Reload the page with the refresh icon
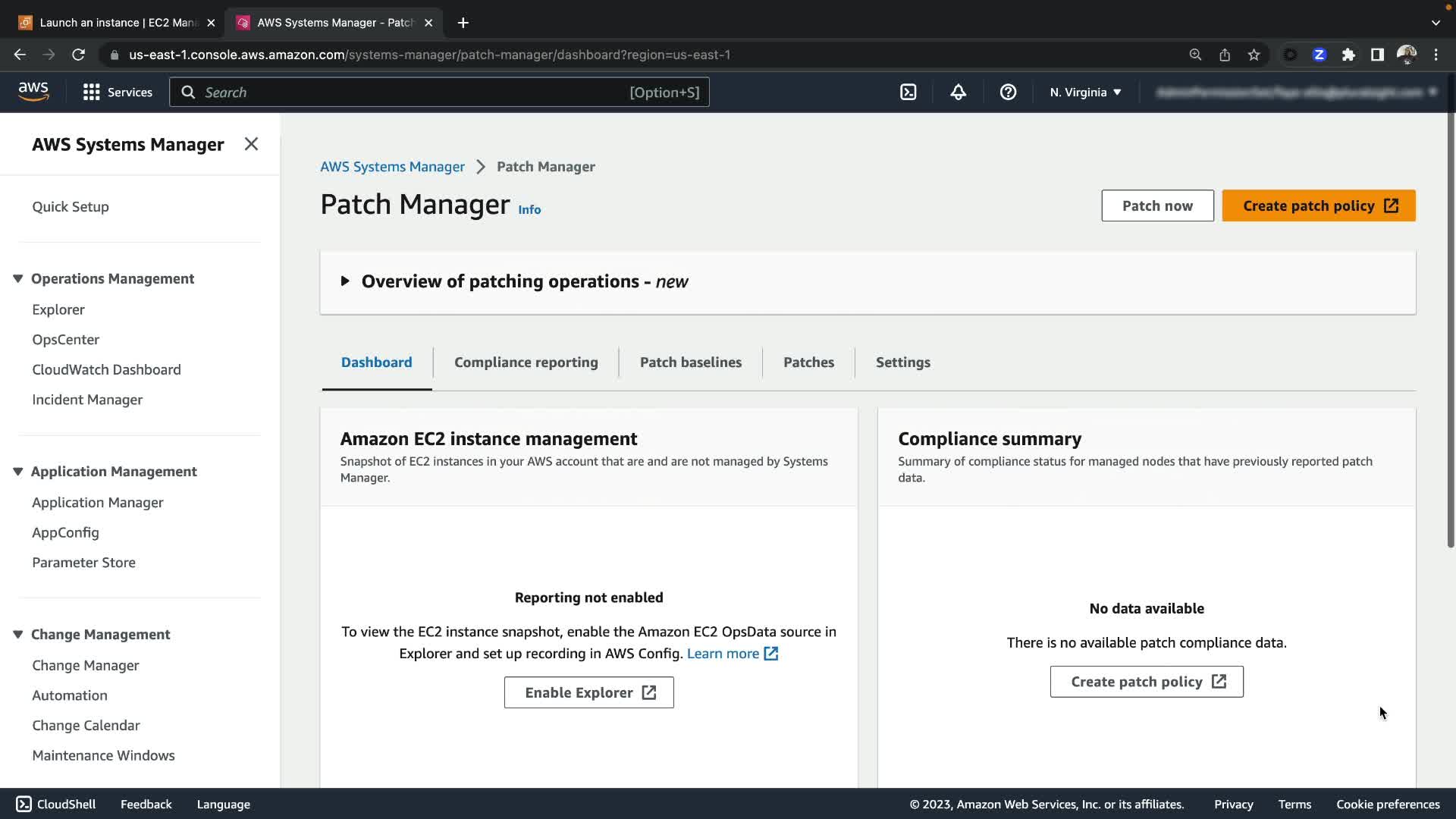The width and height of the screenshot is (1456, 819). [78, 55]
